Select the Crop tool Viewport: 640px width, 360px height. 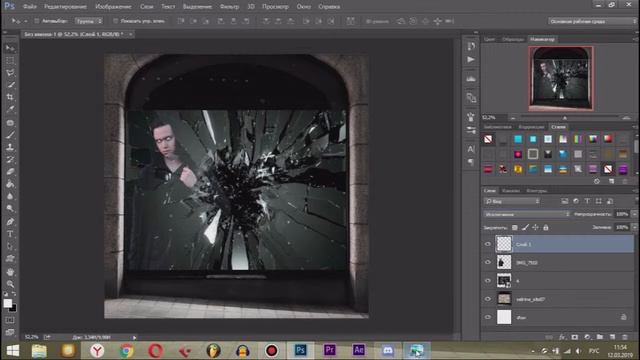(10, 97)
